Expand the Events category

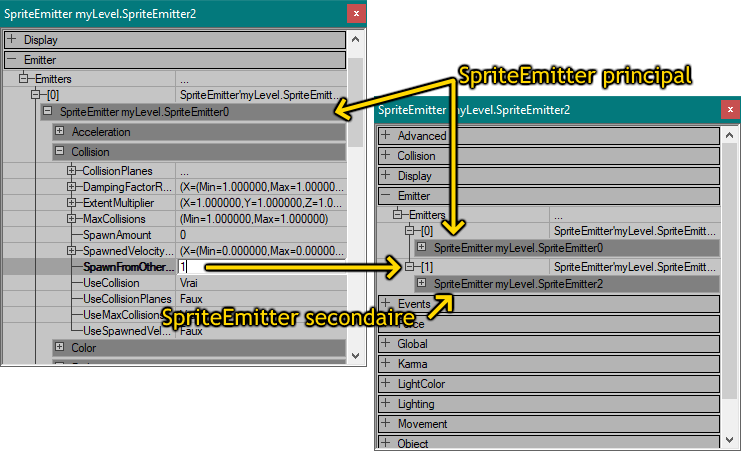tap(386, 303)
